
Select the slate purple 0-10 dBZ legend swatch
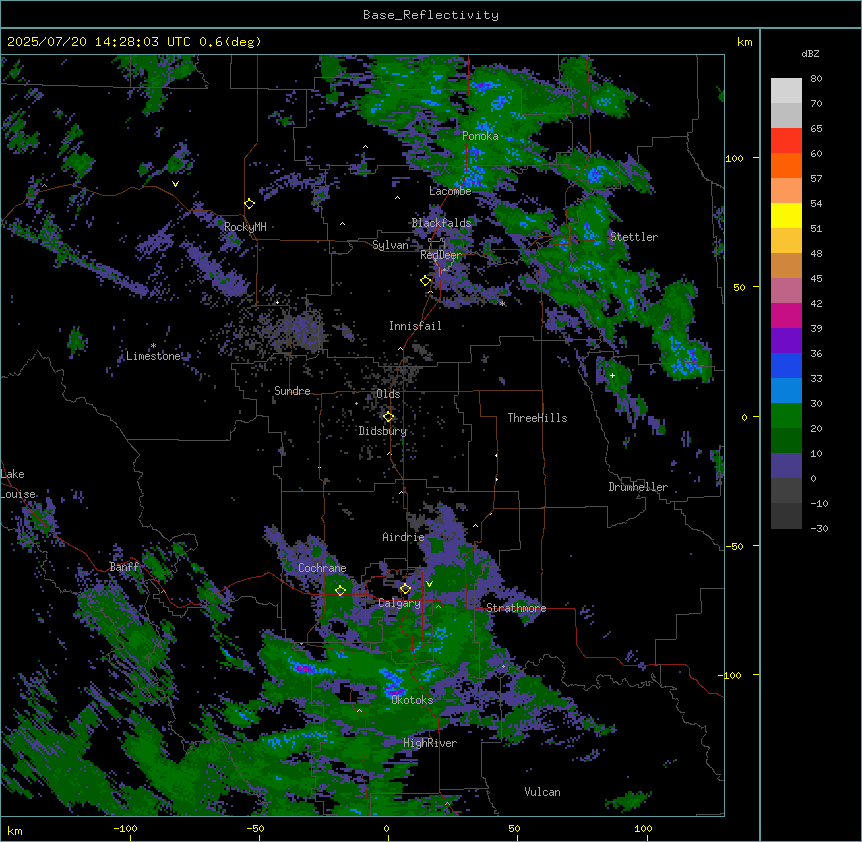click(x=786, y=466)
